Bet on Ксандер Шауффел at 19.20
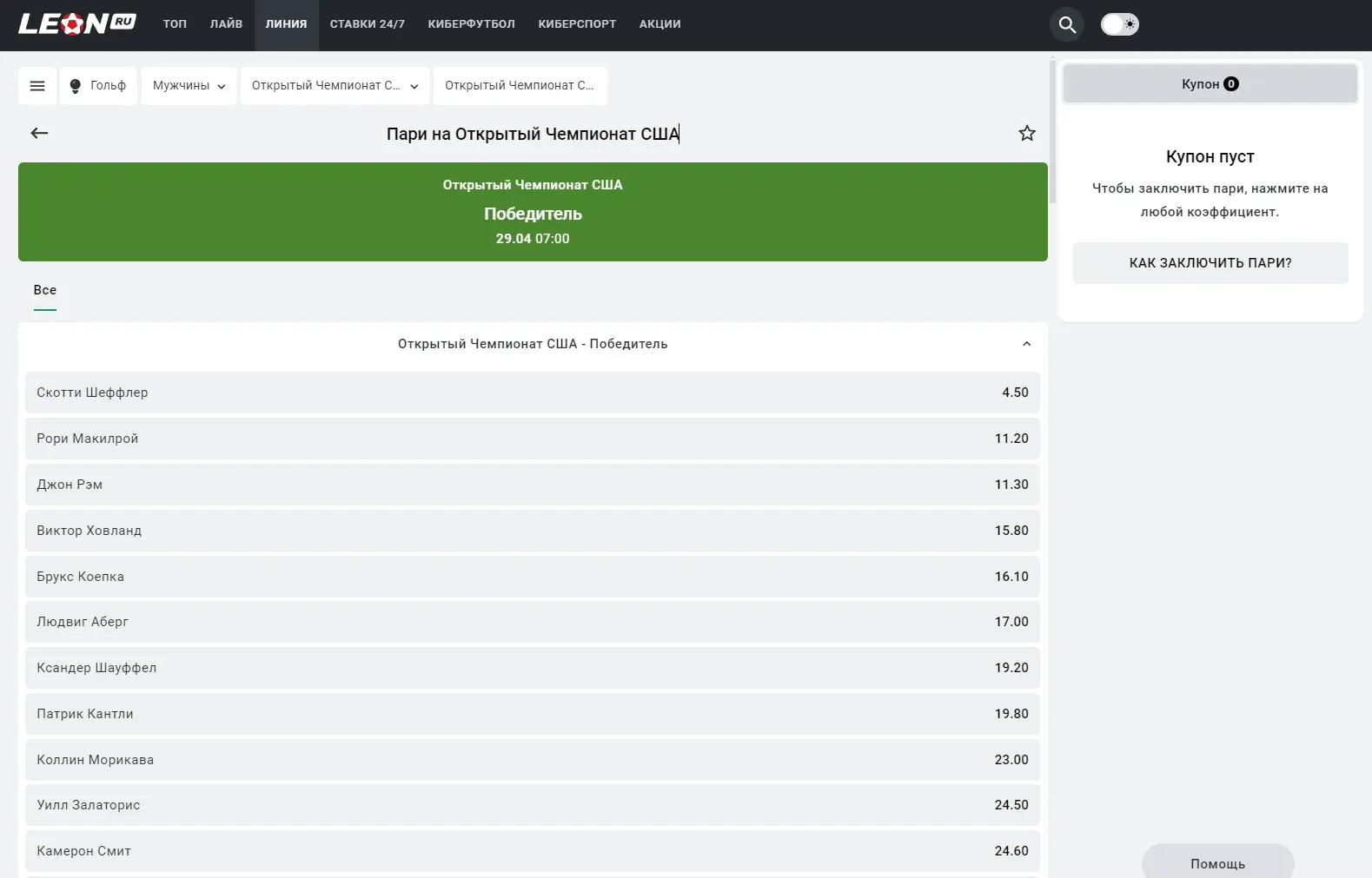Image resolution: width=1372 pixels, height=878 pixels. [x=532, y=668]
